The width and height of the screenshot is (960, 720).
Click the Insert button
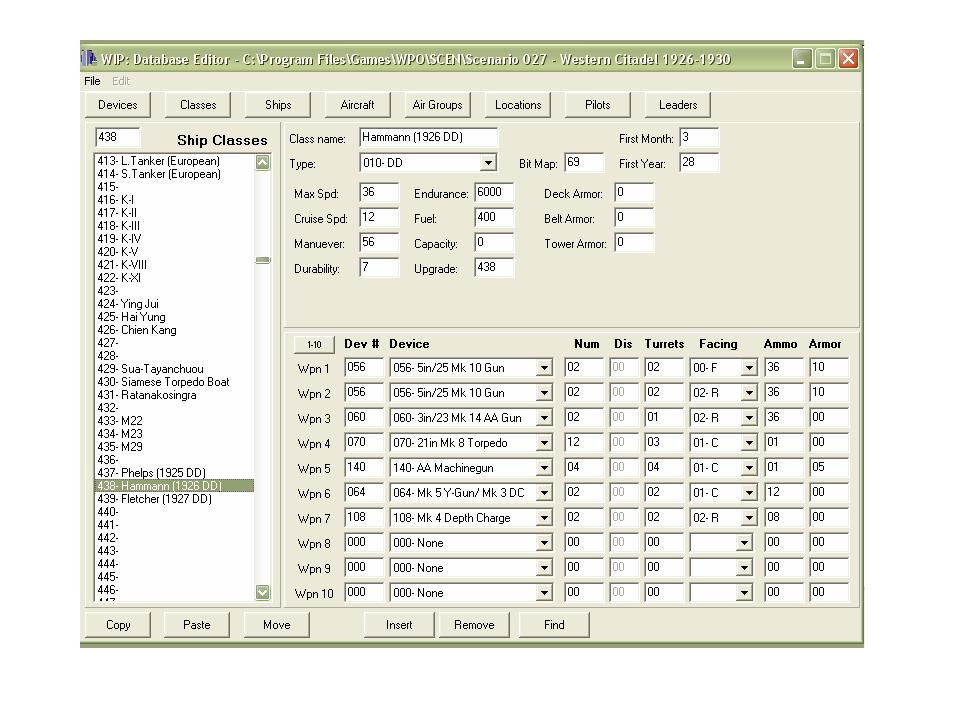pyautogui.click(x=399, y=624)
